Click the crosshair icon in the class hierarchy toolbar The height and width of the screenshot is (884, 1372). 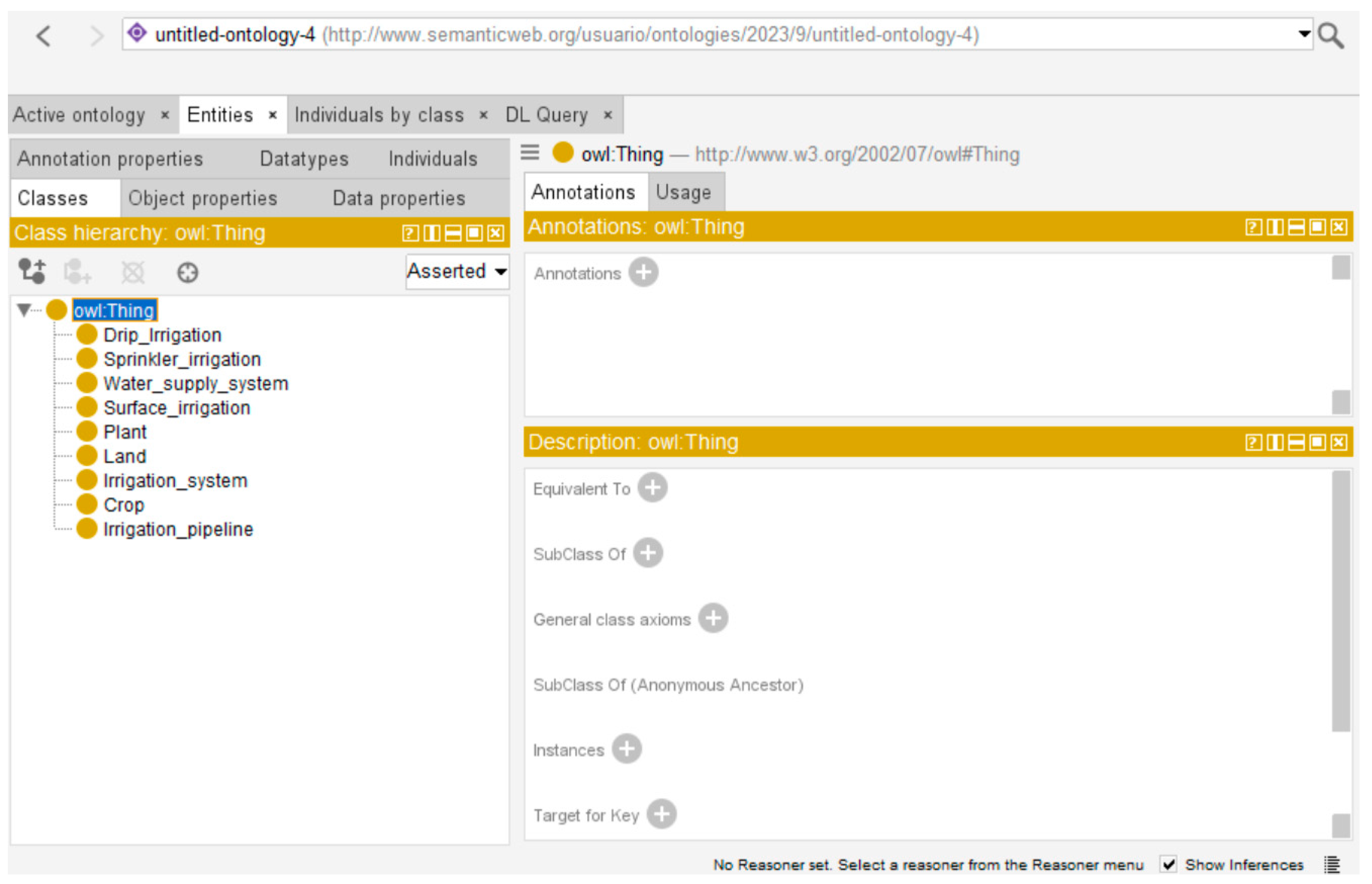[x=187, y=272]
